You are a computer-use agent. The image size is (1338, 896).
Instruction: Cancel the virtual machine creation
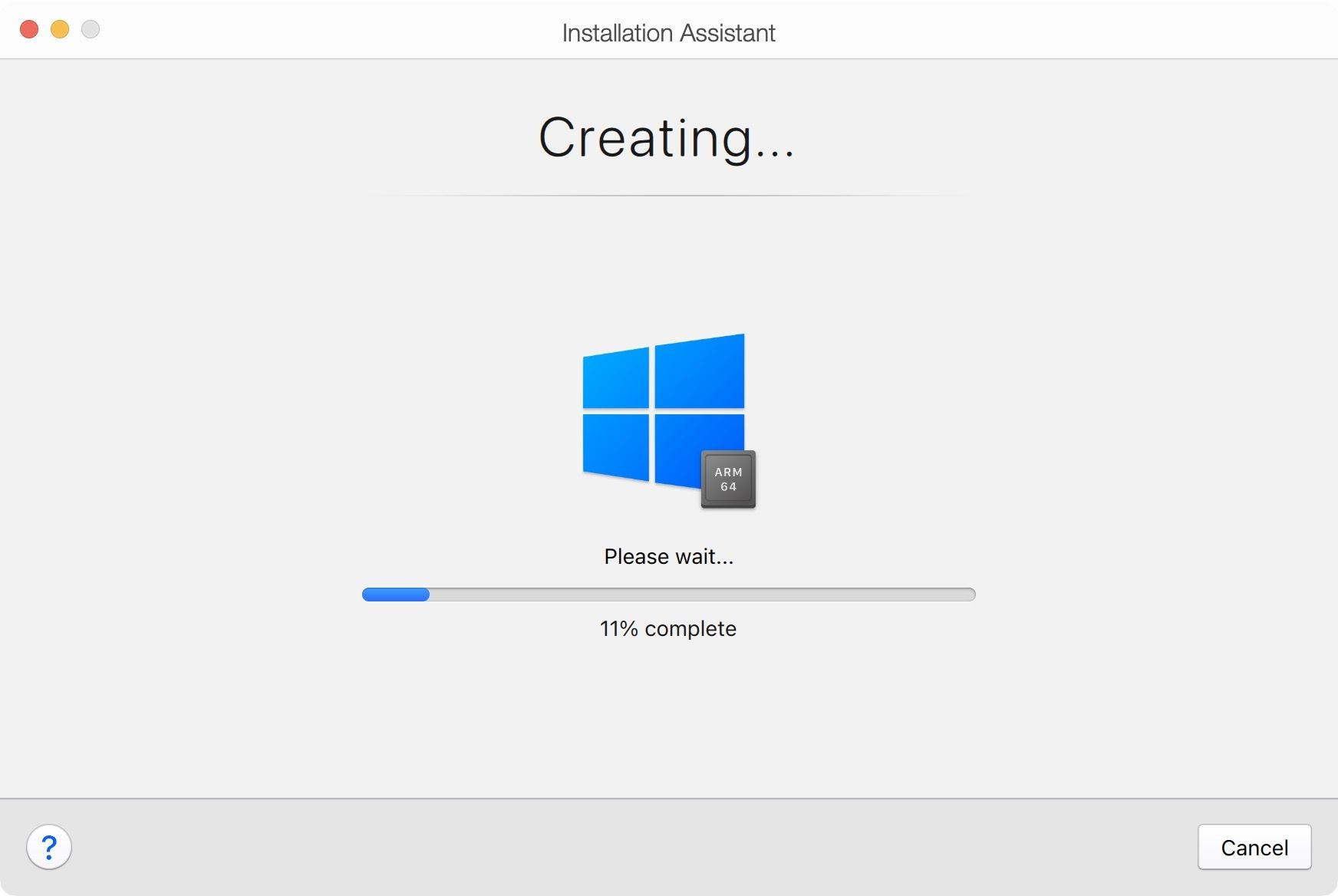click(x=1254, y=847)
